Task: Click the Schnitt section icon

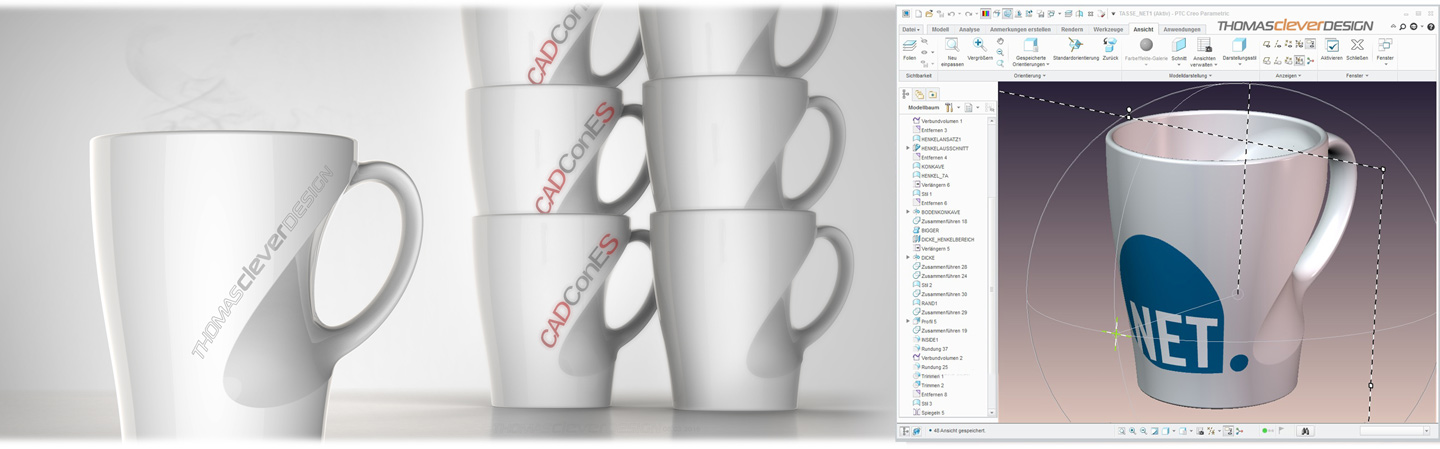Action: click(x=1179, y=45)
